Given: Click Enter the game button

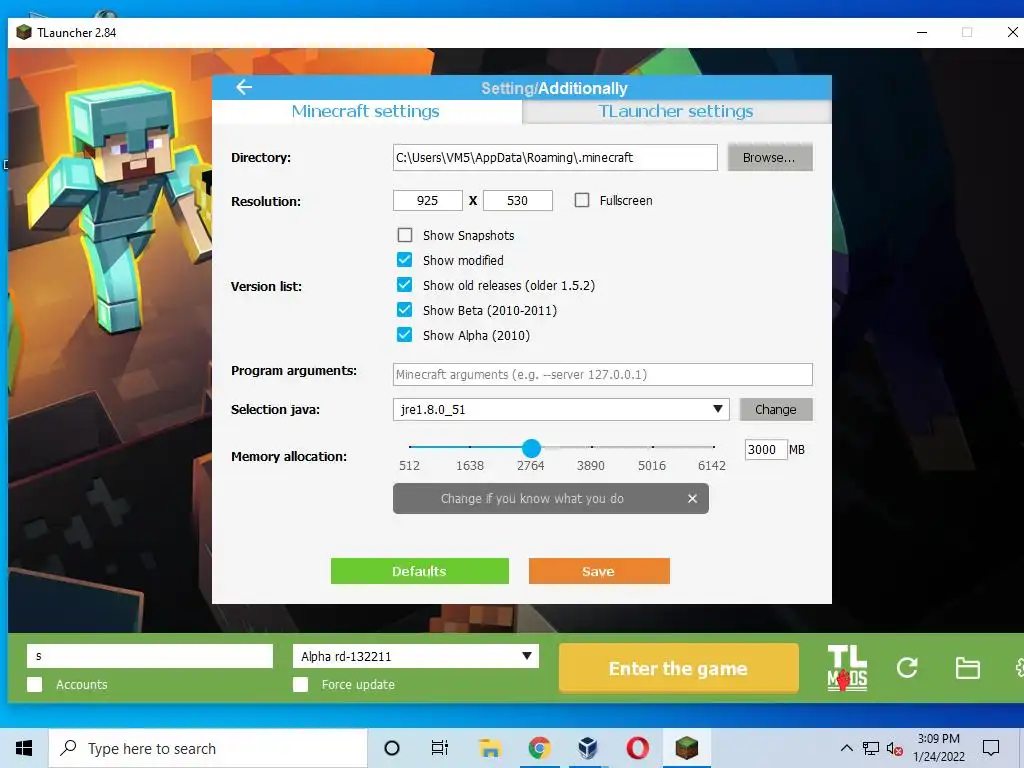Looking at the screenshot, I should pos(679,668).
